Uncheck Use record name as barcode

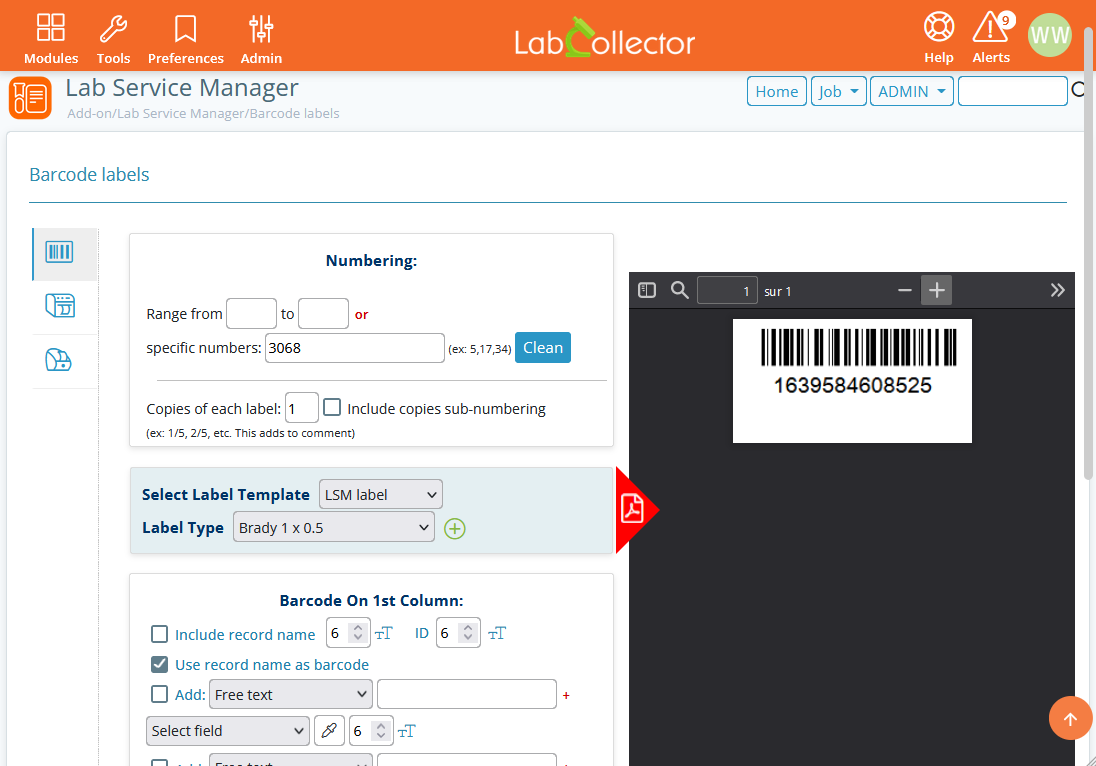(159, 664)
